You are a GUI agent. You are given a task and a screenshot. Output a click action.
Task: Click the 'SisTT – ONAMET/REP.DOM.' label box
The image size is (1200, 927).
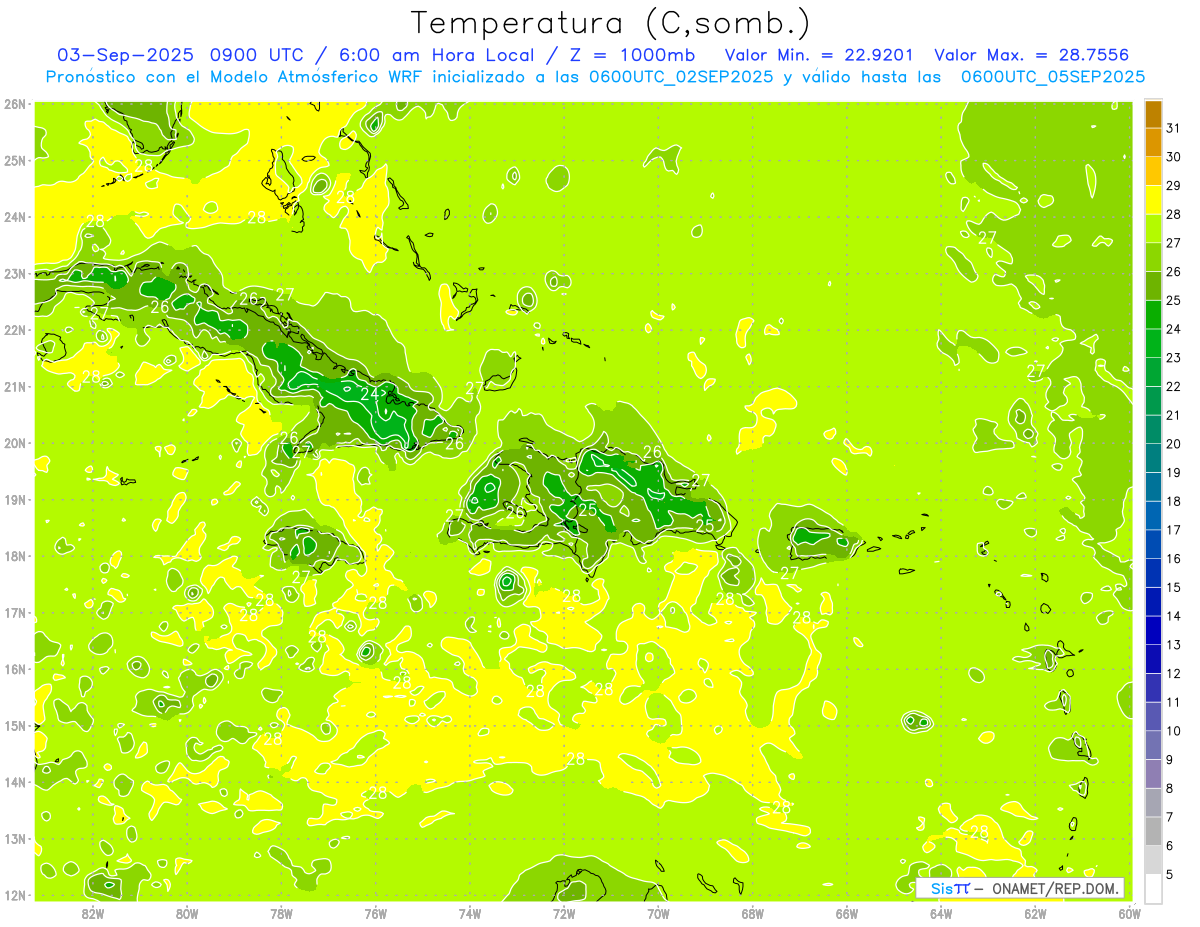[1020, 888]
